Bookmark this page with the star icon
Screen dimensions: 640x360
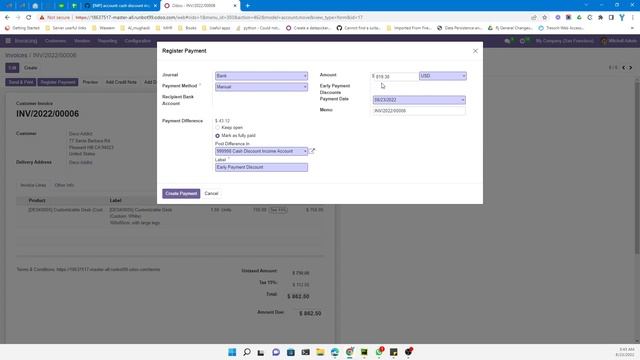coord(544,18)
